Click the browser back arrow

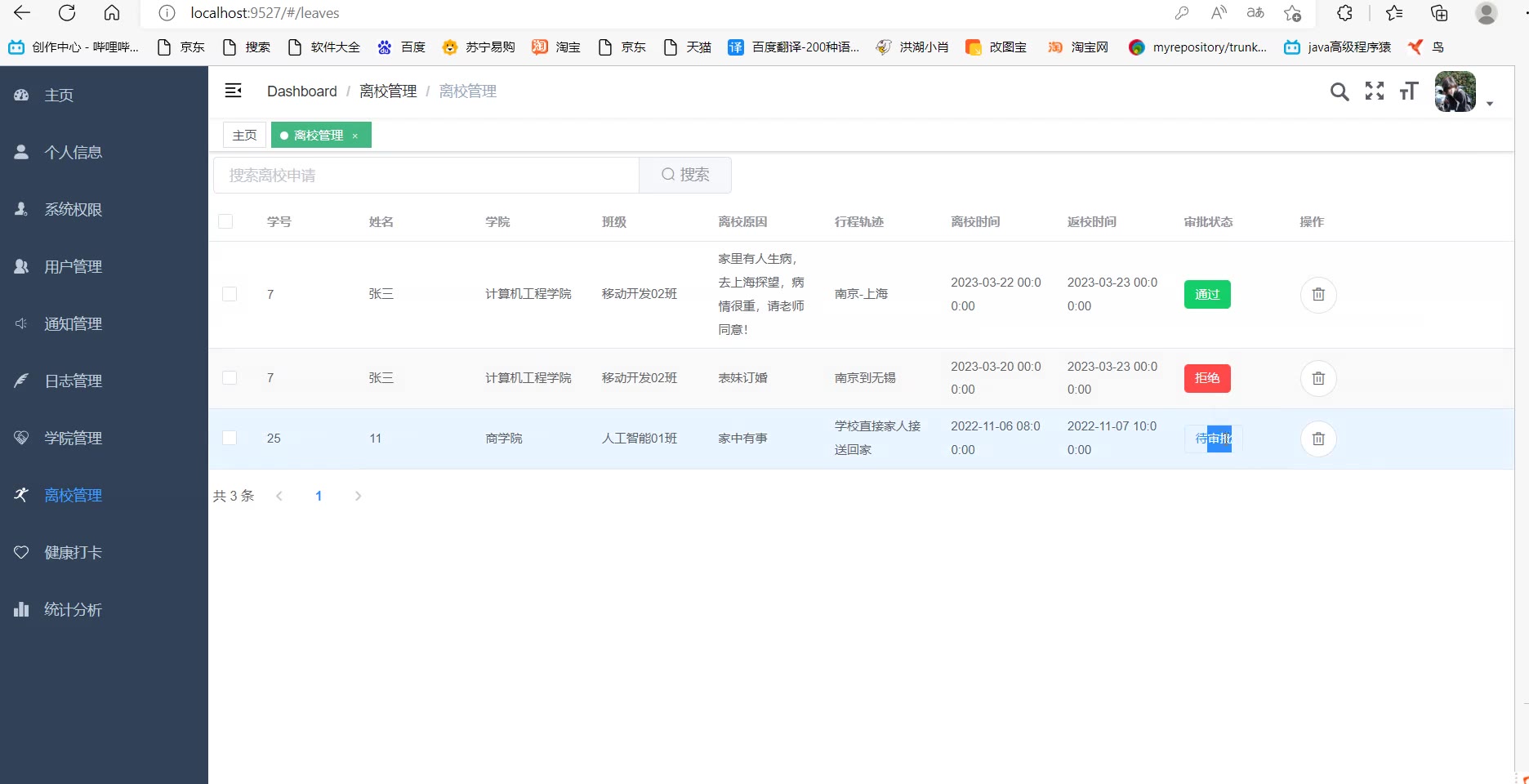(x=22, y=13)
